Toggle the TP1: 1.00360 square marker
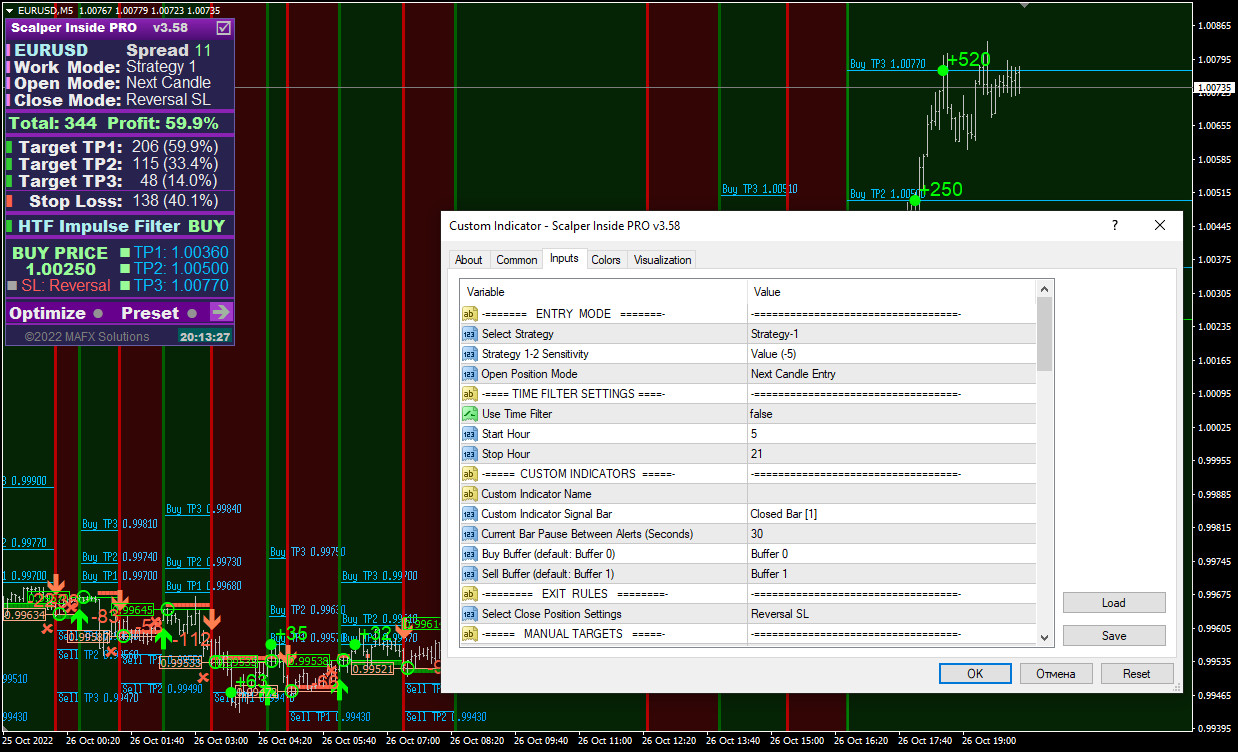The height and width of the screenshot is (752, 1238). click(125, 253)
